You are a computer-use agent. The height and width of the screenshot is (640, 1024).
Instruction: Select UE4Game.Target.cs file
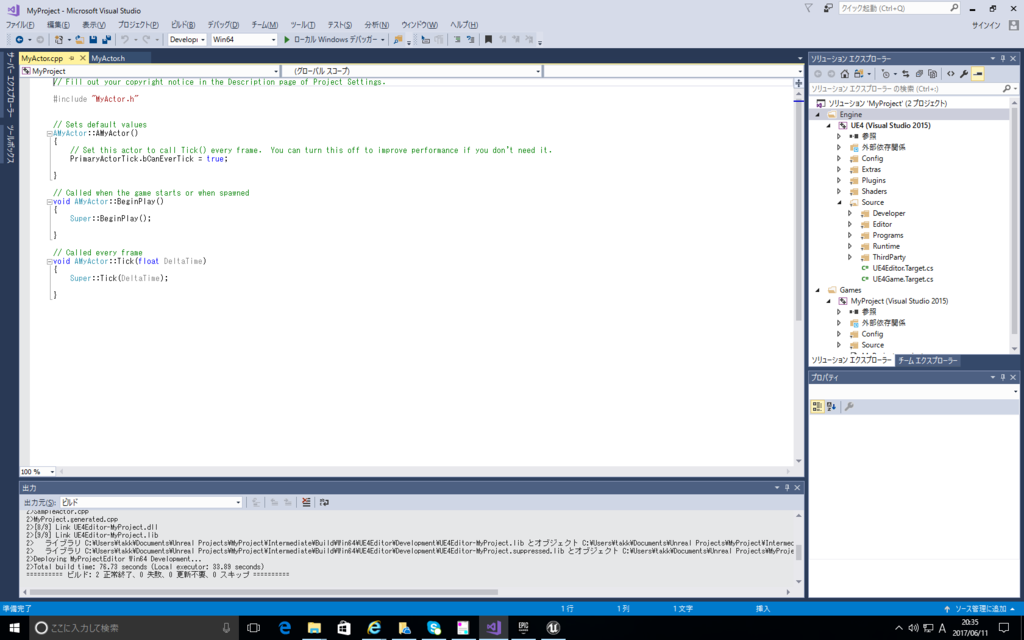click(x=903, y=279)
